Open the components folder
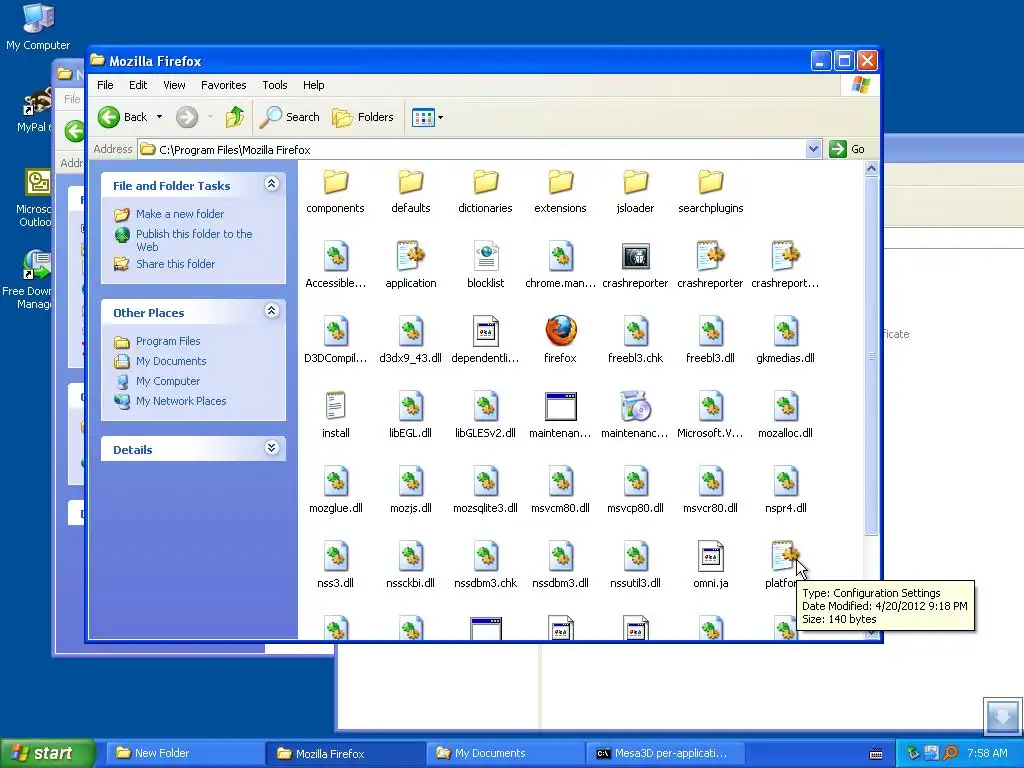Viewport: 1024px width, 768px height. [336, 192]
